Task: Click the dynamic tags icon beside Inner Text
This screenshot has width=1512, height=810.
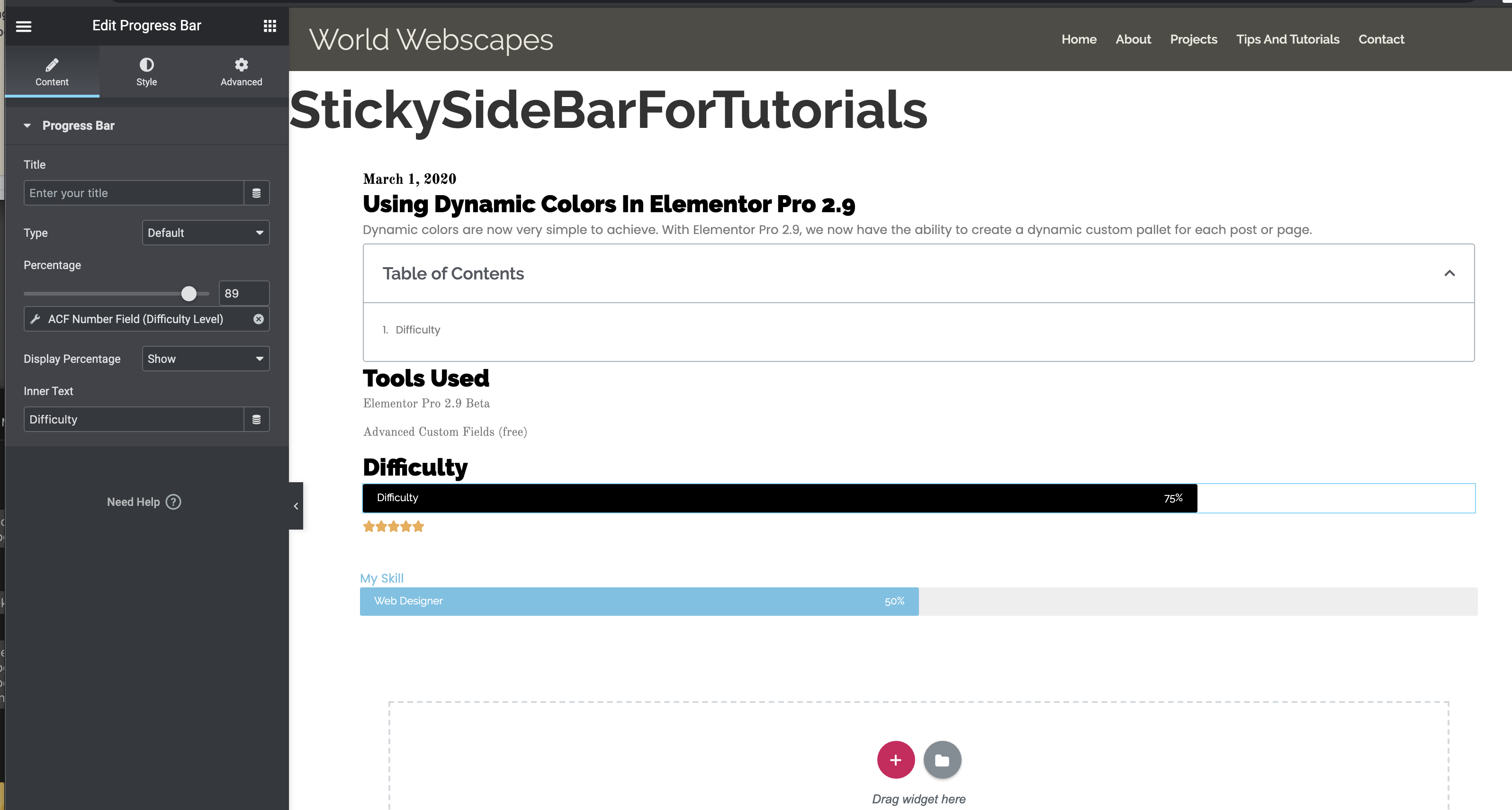Action: (257, 419)
